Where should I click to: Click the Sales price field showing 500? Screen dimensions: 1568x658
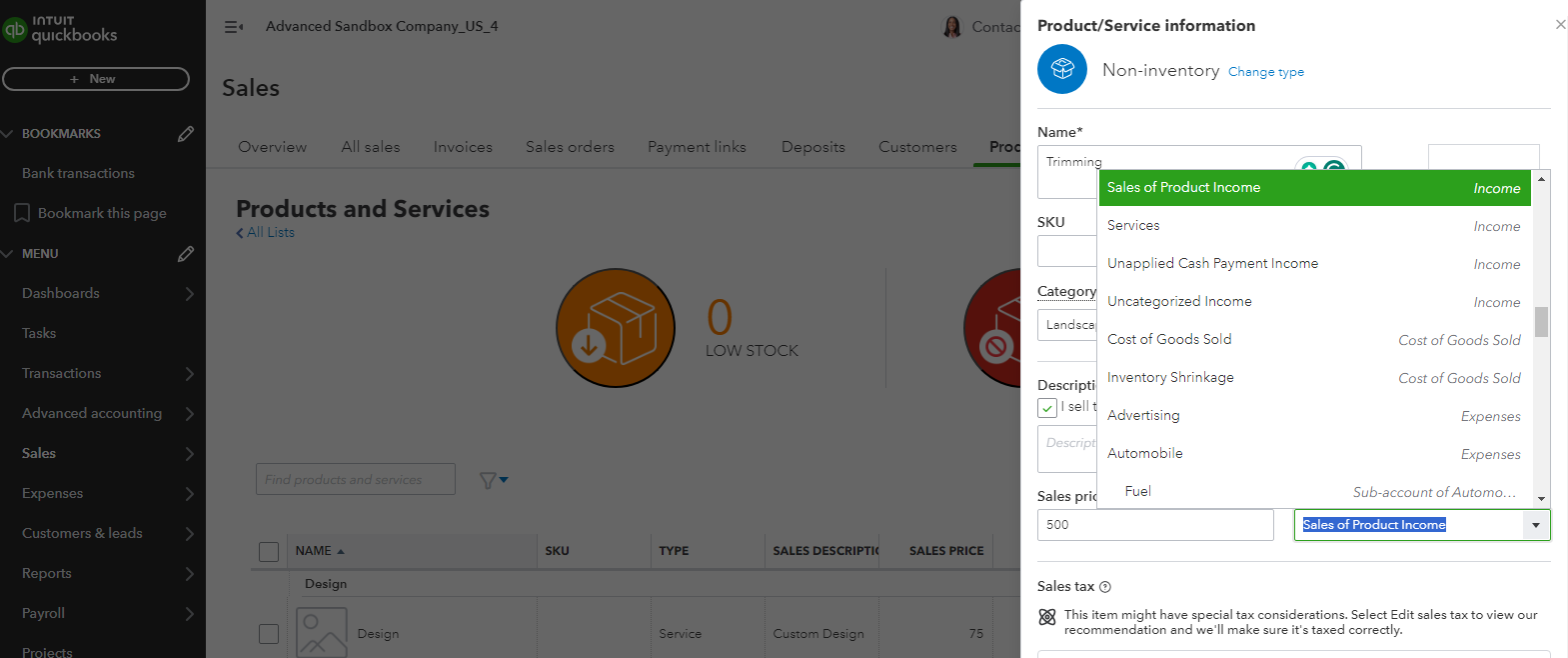[x=1155, y=525]
